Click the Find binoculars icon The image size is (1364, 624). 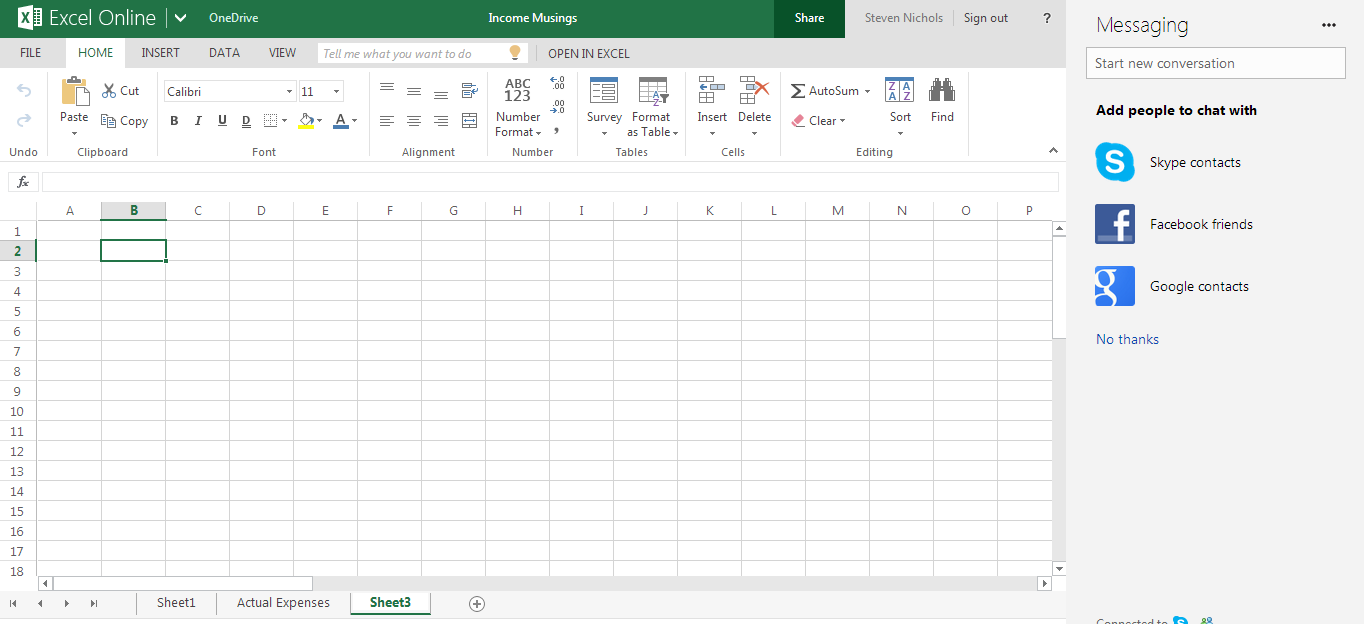pos(942,91)
